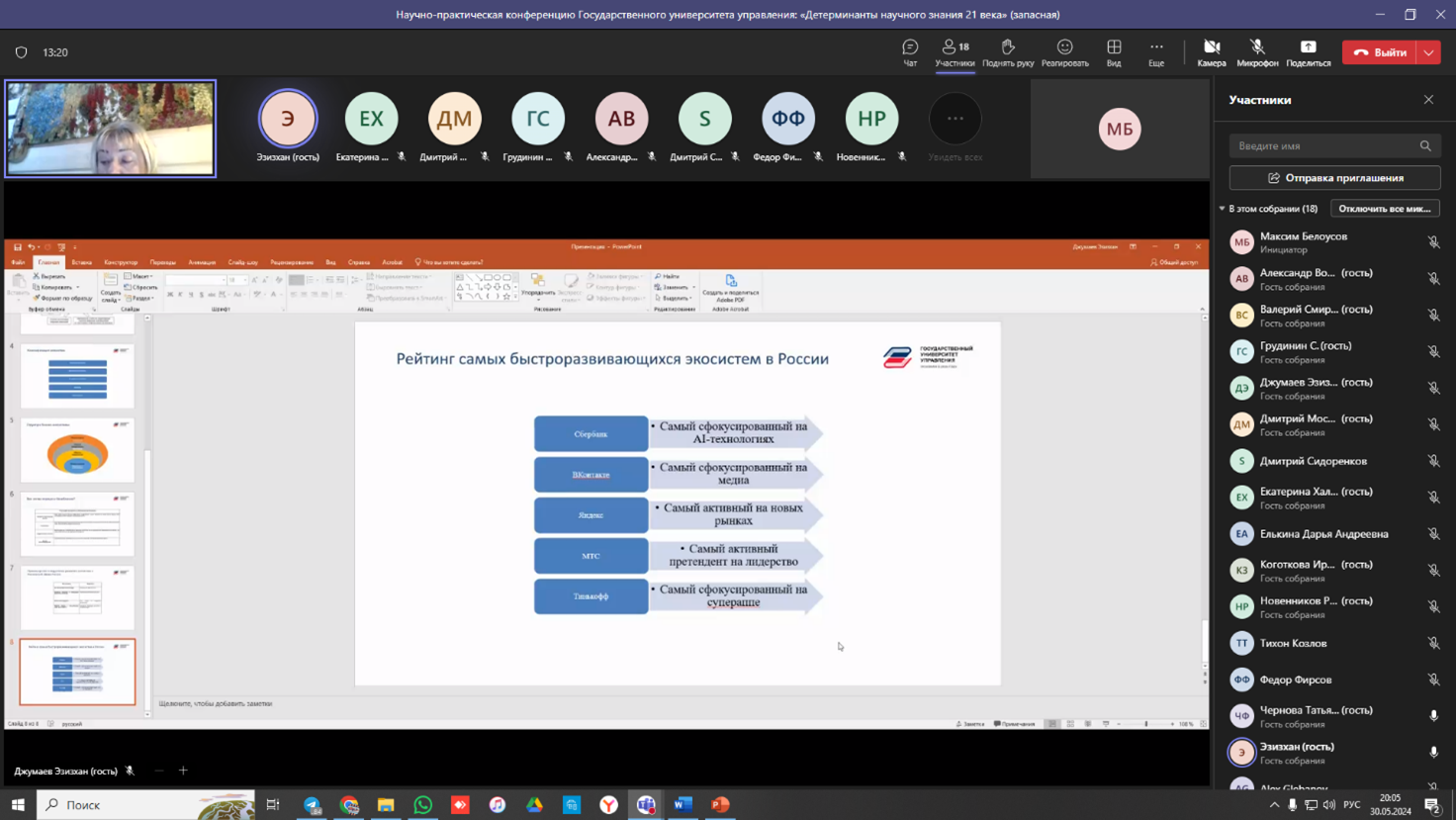The image size is (1456, 820).
Task: Open the Раздел section dropdown
Action: (x=139, y=298)
